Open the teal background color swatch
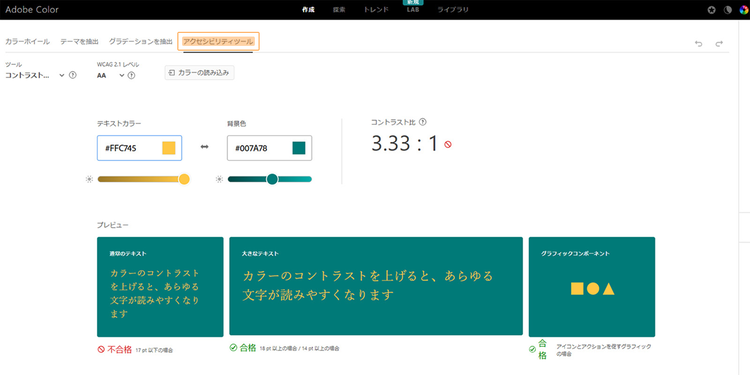The height and width of the screenshot is (375, 750). pos(299,148)
